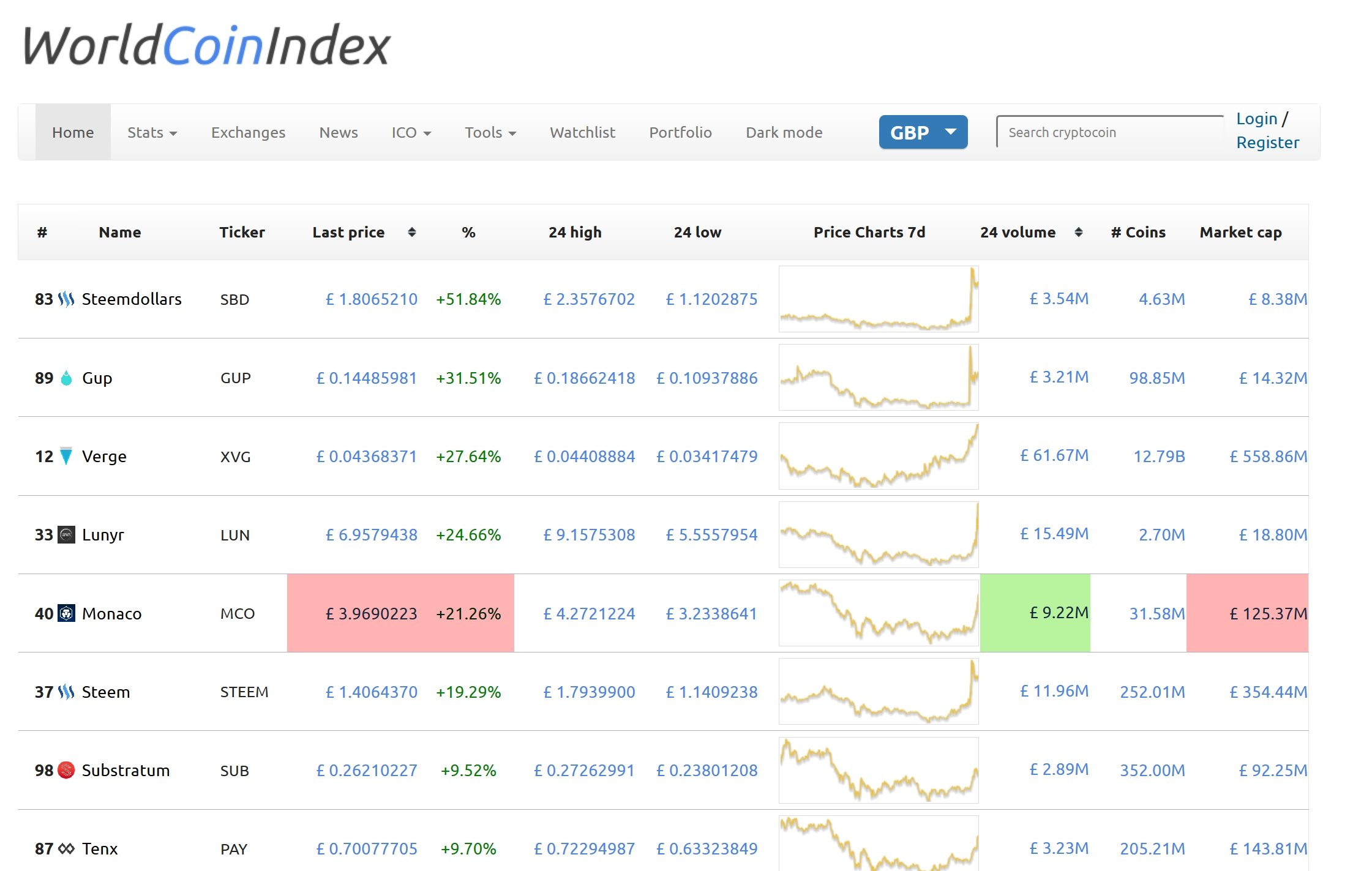The width and height of the screenshot is (1372, 871).
Task: Open the Stats dropdown menu
Action: click(152, 132)
